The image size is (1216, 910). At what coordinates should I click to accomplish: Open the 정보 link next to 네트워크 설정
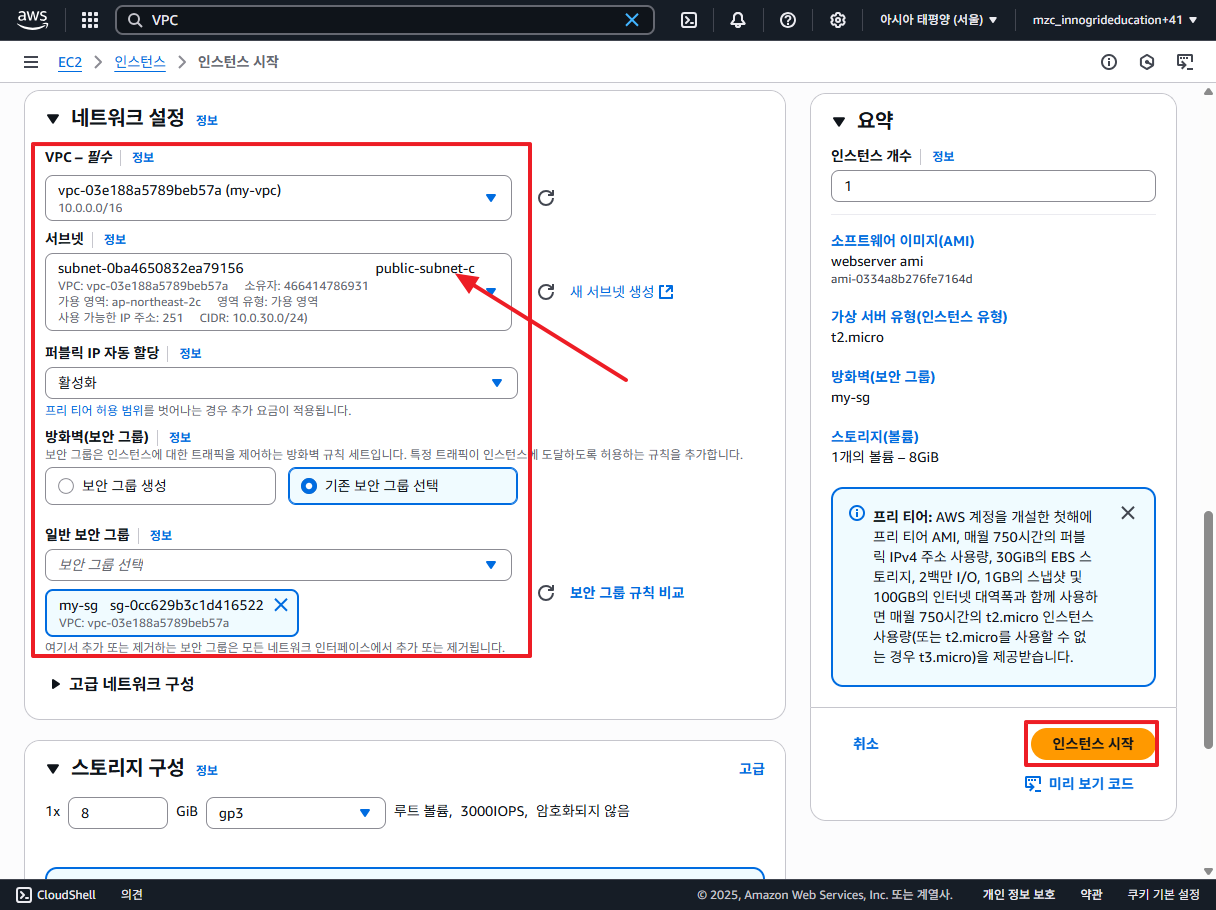tap(207, 120)
